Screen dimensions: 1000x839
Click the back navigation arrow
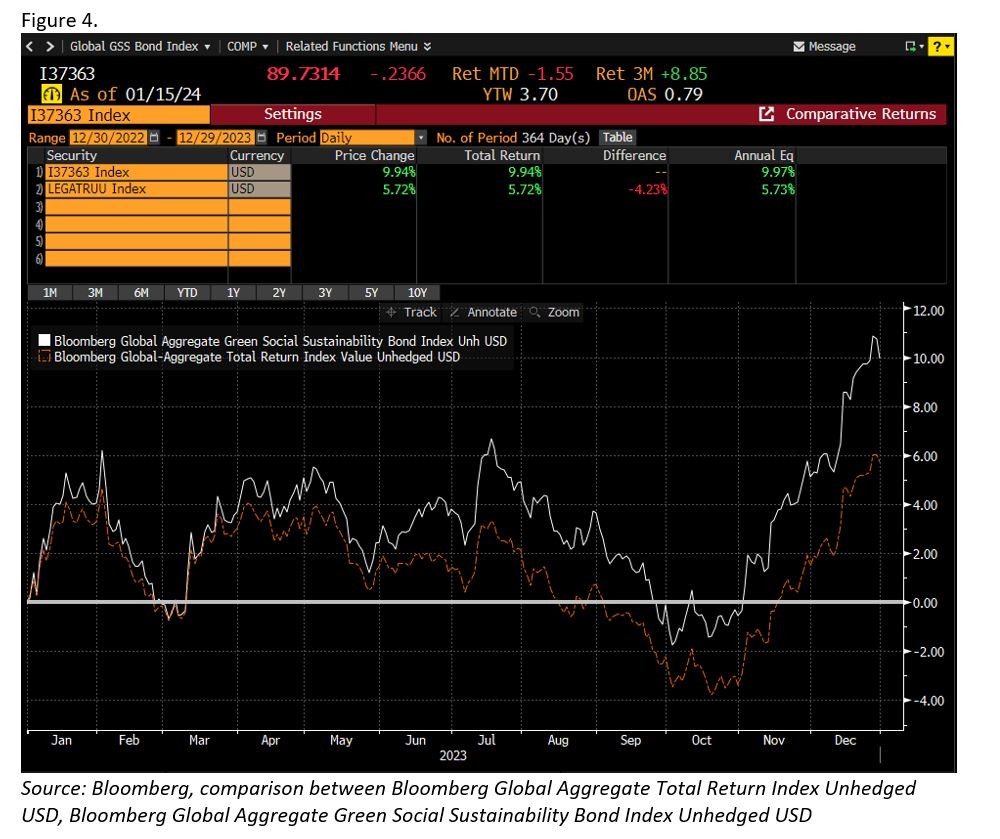click(x=31, y=46)
